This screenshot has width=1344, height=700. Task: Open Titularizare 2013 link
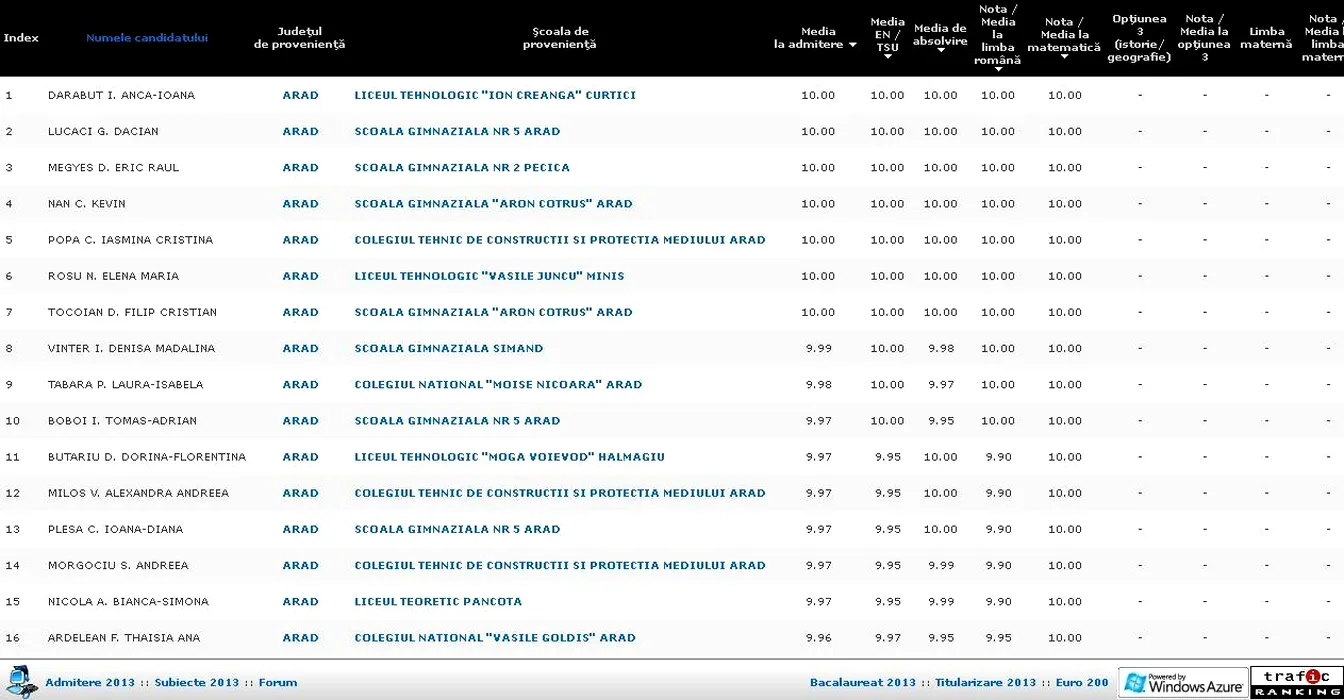click(x=986, y=683)
